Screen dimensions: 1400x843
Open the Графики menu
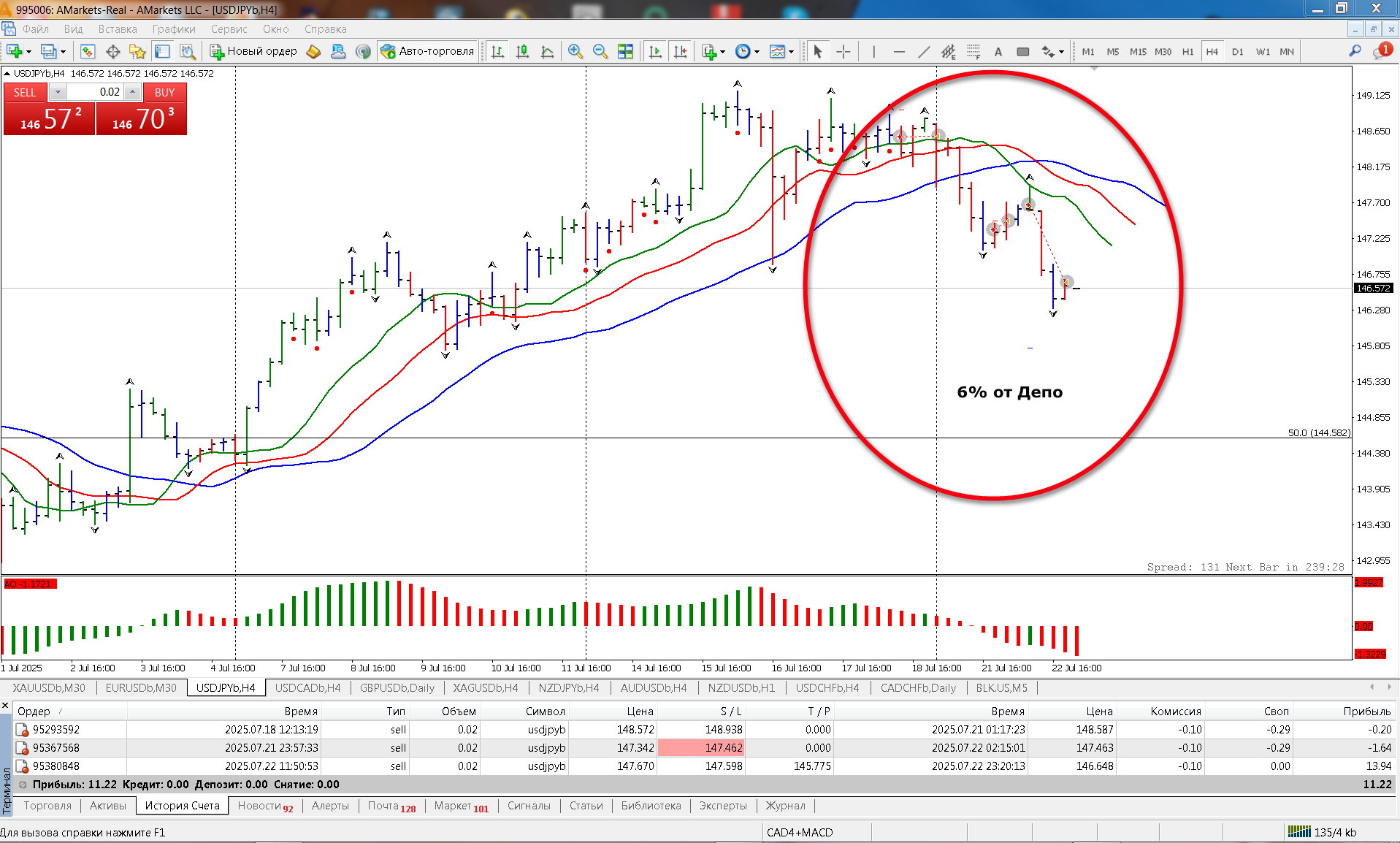point(173,29)
